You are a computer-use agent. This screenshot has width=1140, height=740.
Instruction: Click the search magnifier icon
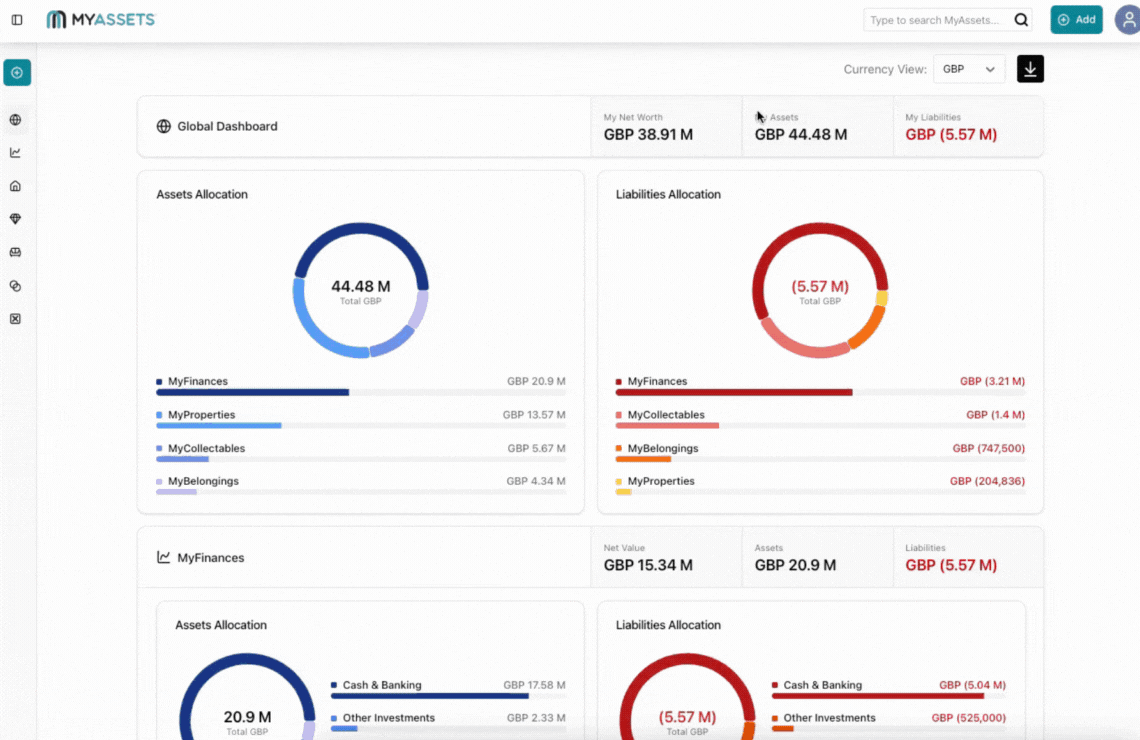click(1021, 20)
